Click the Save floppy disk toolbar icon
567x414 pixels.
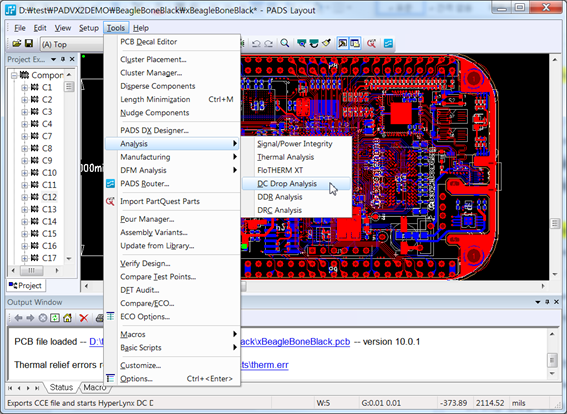pyautogui.click(x=29, y=44)
